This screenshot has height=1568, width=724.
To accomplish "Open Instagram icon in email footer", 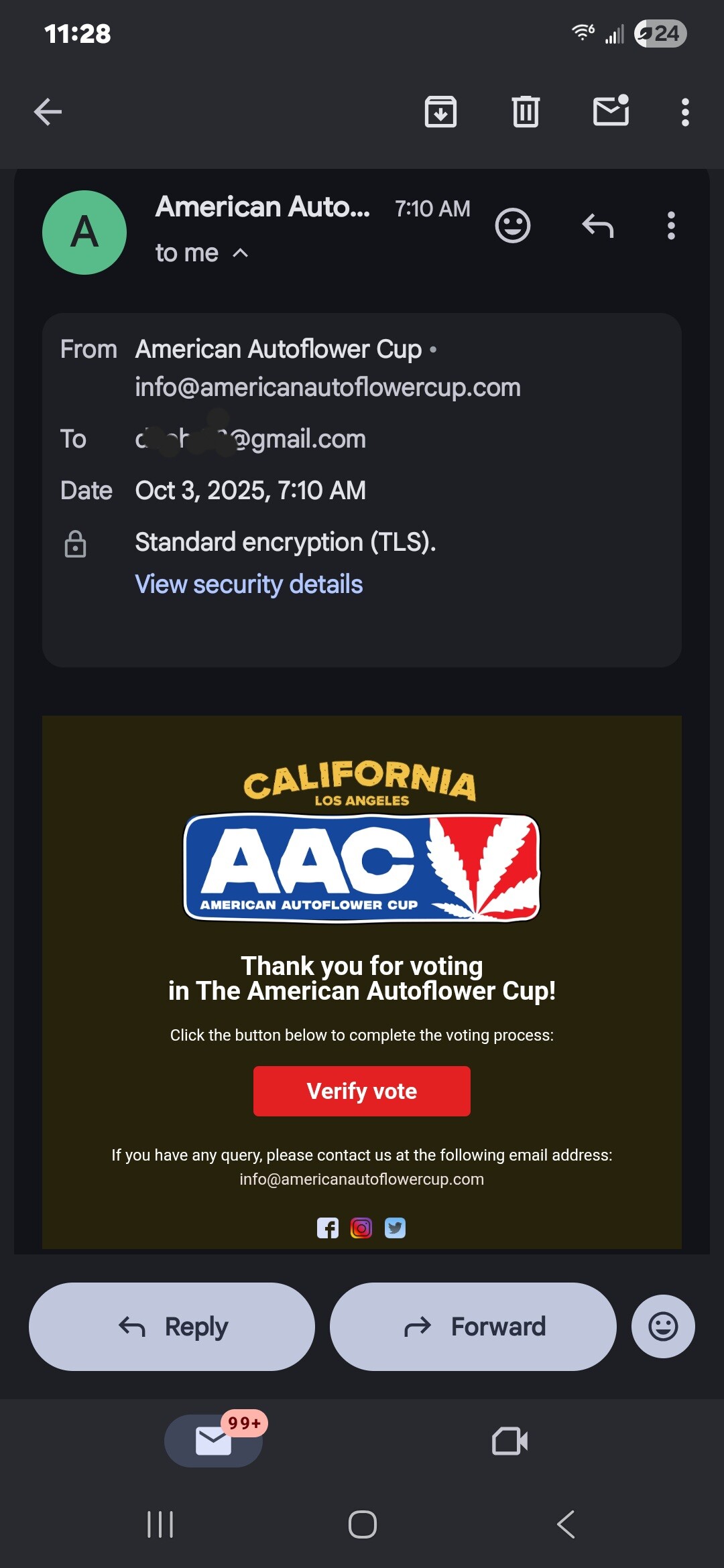I will (x=361, y=1228).
